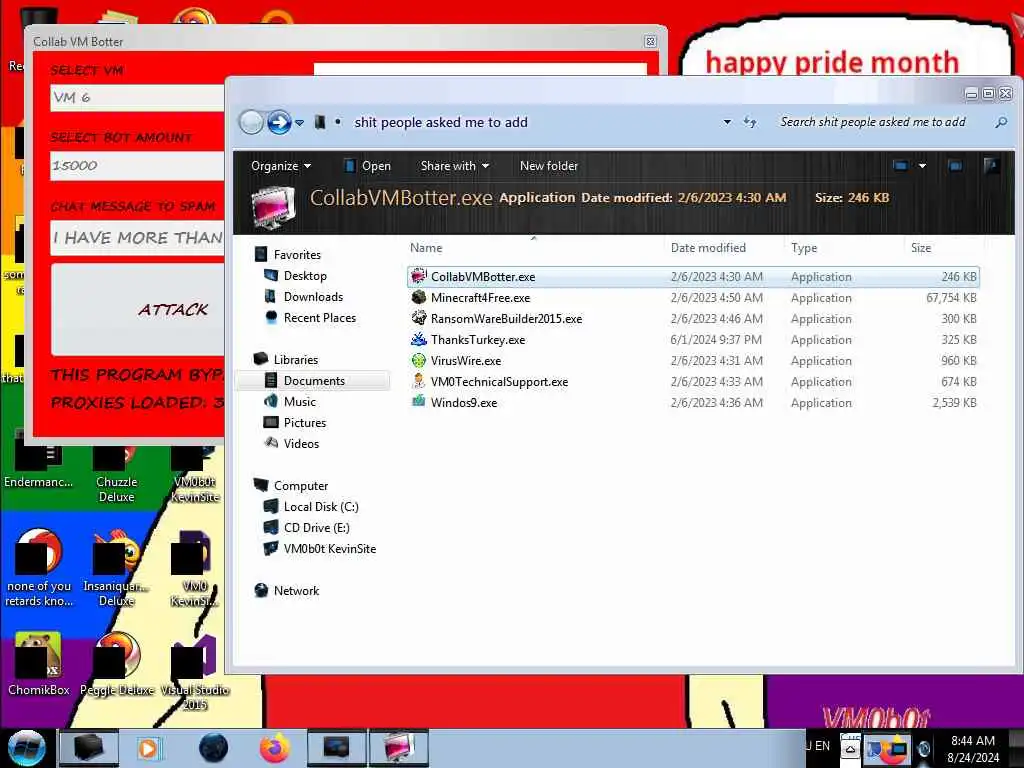Open the view options dropdown arrow
1024x768 pixels.
click(922, 166)
